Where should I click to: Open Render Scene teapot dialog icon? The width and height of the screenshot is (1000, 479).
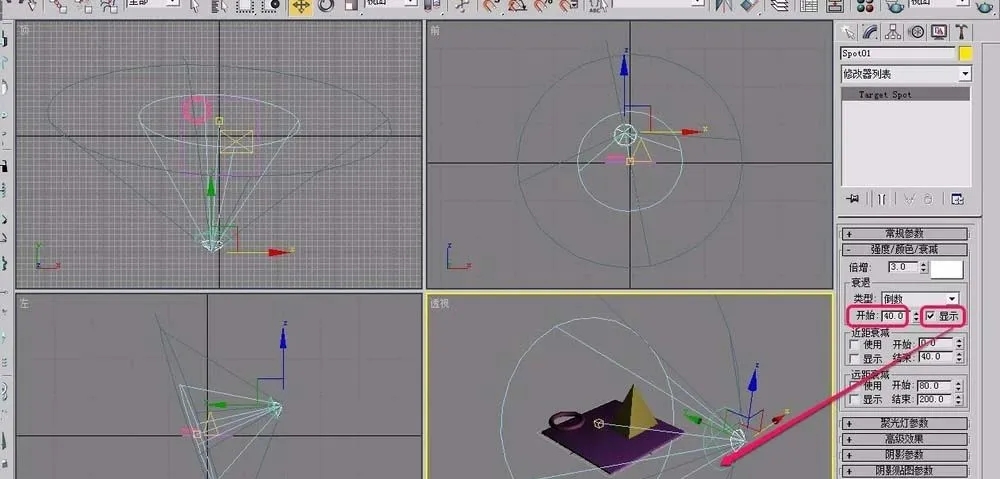(896, 6)
